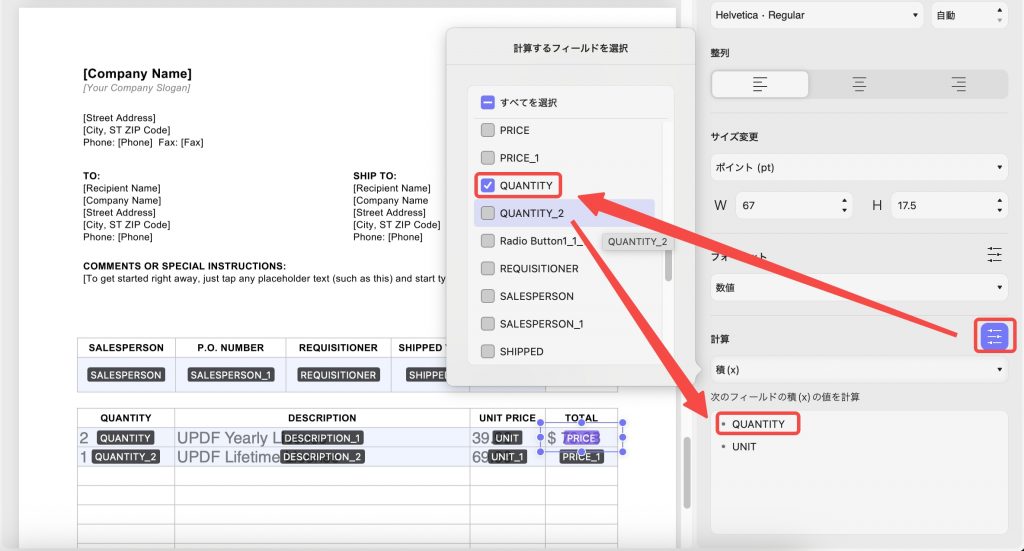Check the QUANTITY_2 checkbox

point(487,213)
